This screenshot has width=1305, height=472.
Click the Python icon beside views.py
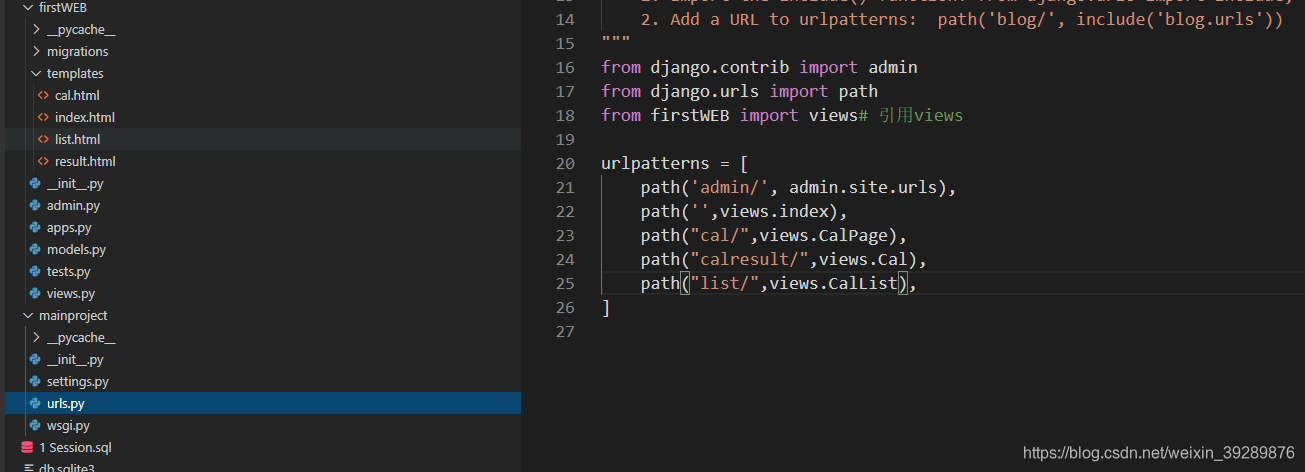point(35,293)
